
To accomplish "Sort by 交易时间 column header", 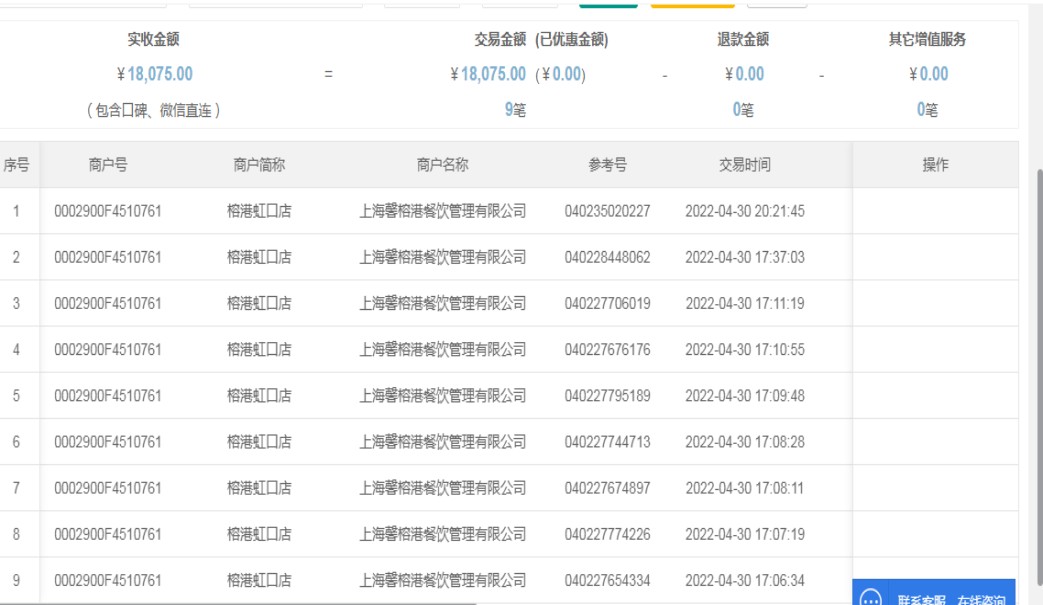I will [744, 165].
